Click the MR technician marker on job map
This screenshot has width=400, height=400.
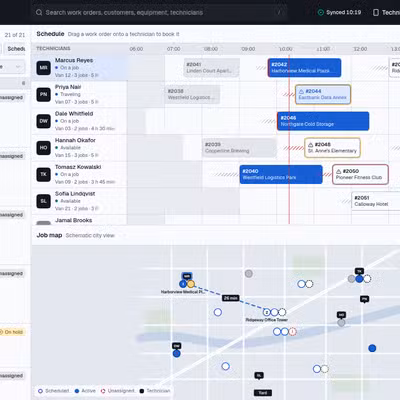pyautogui.click(x=187, y=276)
